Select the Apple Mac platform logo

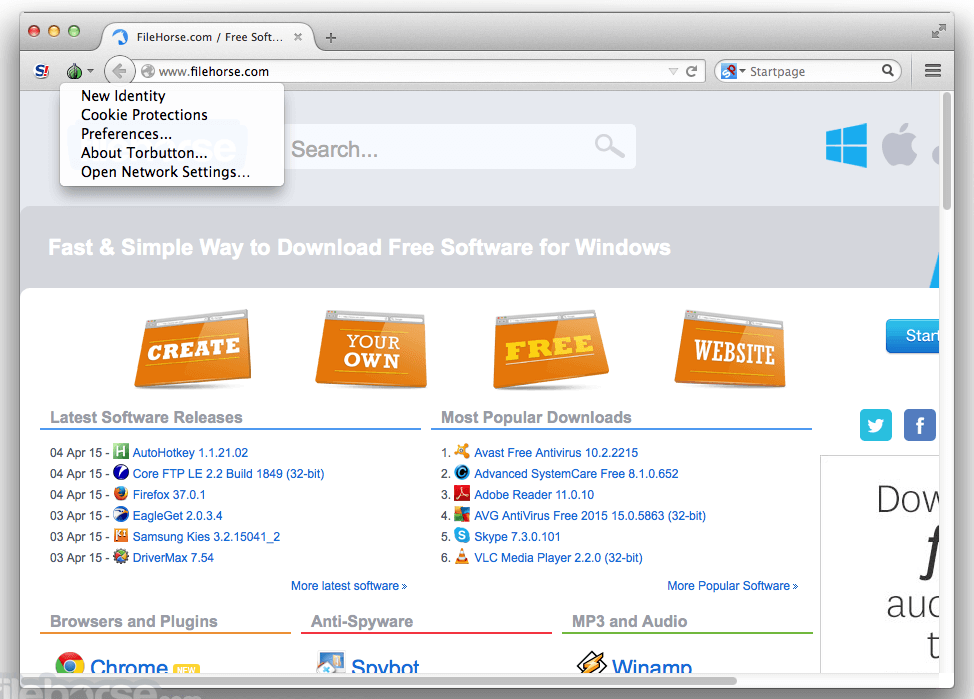[x=899, y=144]
